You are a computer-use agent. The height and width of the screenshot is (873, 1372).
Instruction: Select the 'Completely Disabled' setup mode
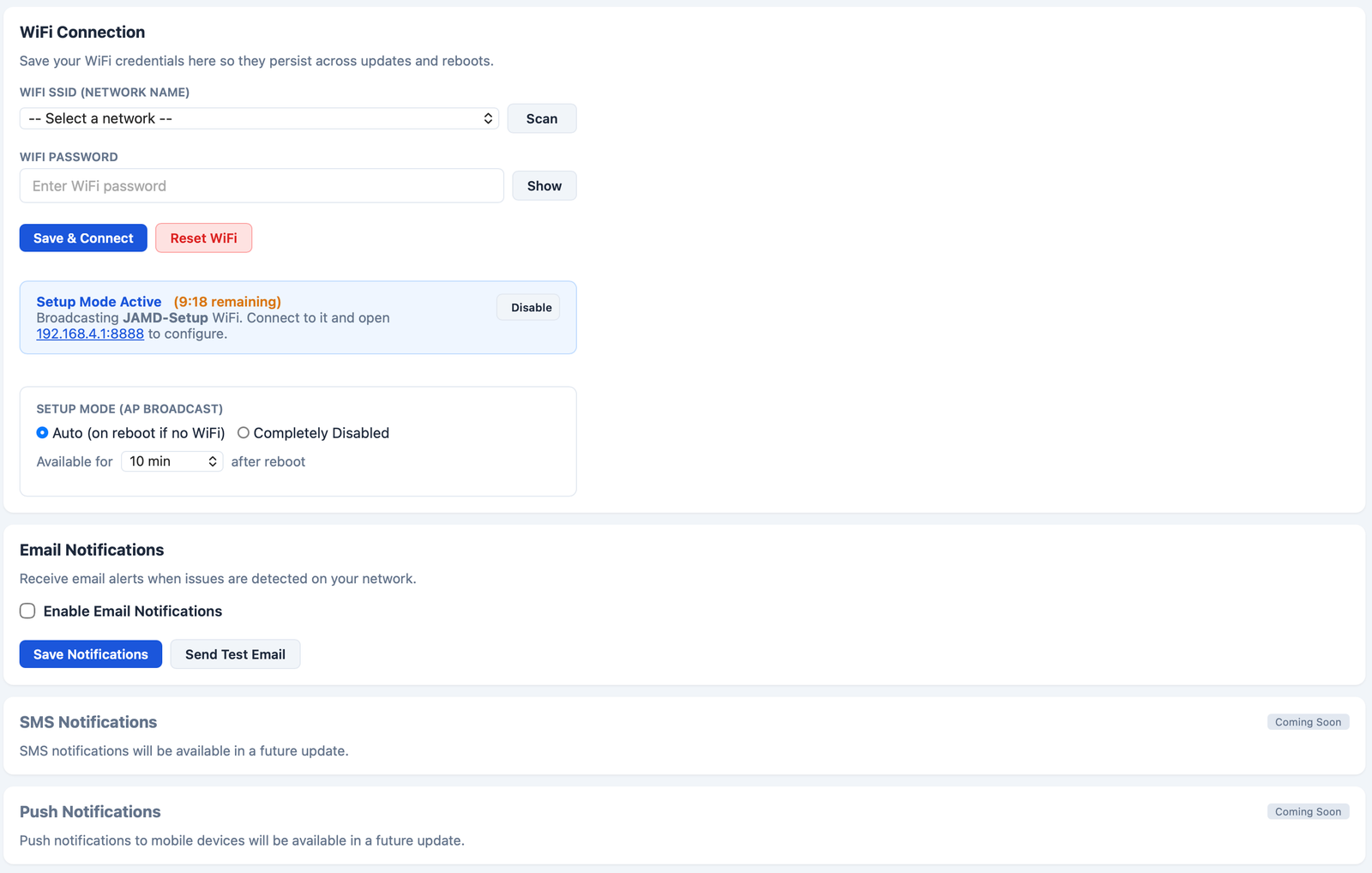(244, 433)
